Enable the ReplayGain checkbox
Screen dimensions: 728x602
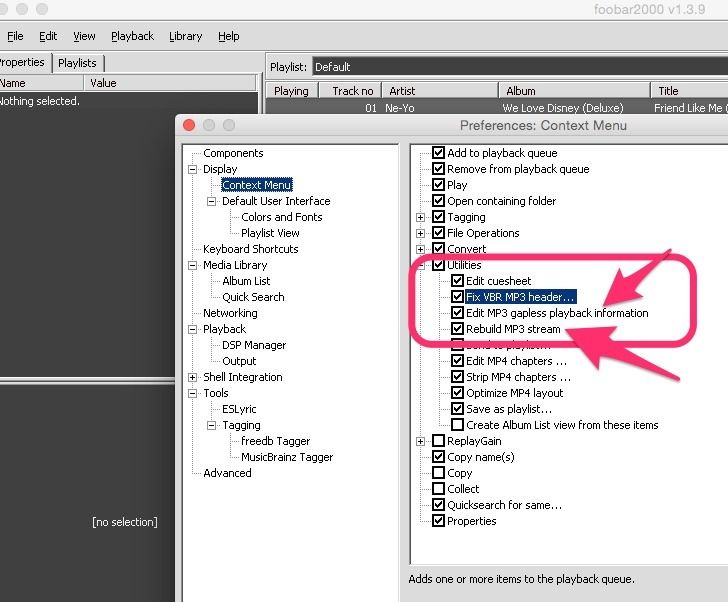coord(438,441)
